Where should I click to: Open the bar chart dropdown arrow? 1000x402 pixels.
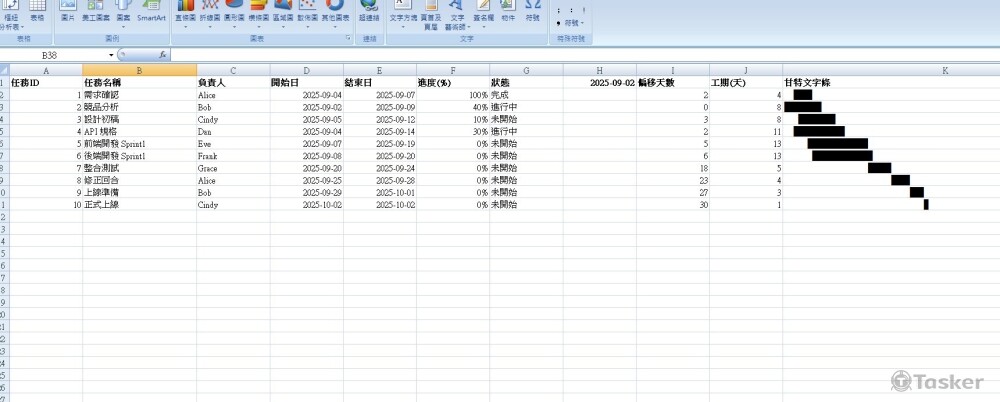[258, 27]
